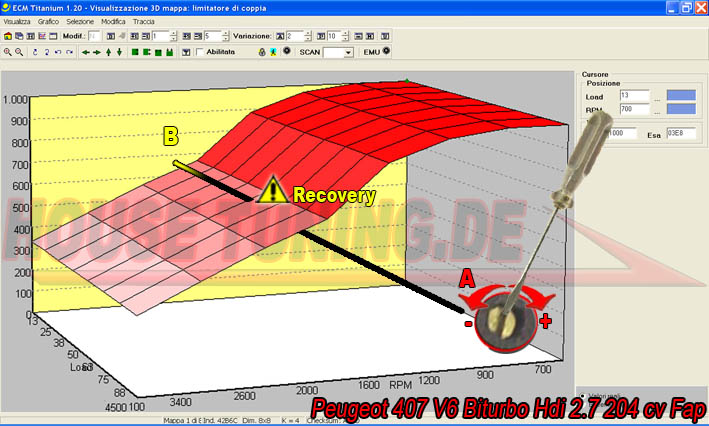Viewport: 709px width, 426px height.
Task: Click the Esa hex value field
Action: pyautogui.click(x=680, y=133)
